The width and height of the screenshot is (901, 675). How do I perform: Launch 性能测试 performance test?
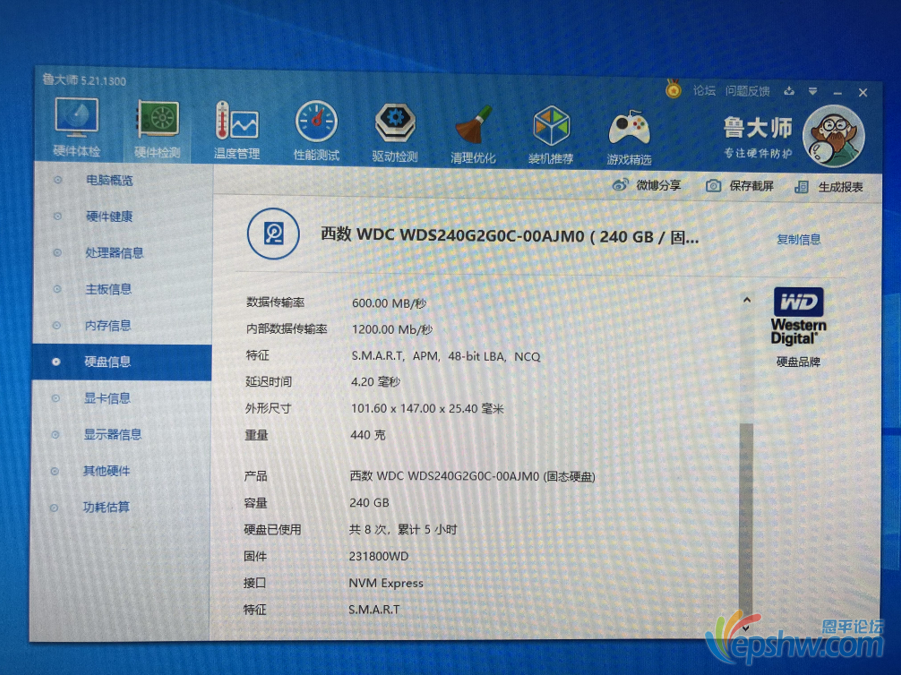(x=316, y=131)
